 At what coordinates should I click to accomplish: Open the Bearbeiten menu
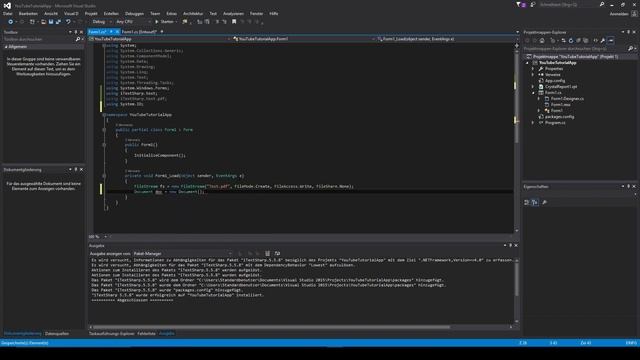[28, 13]
